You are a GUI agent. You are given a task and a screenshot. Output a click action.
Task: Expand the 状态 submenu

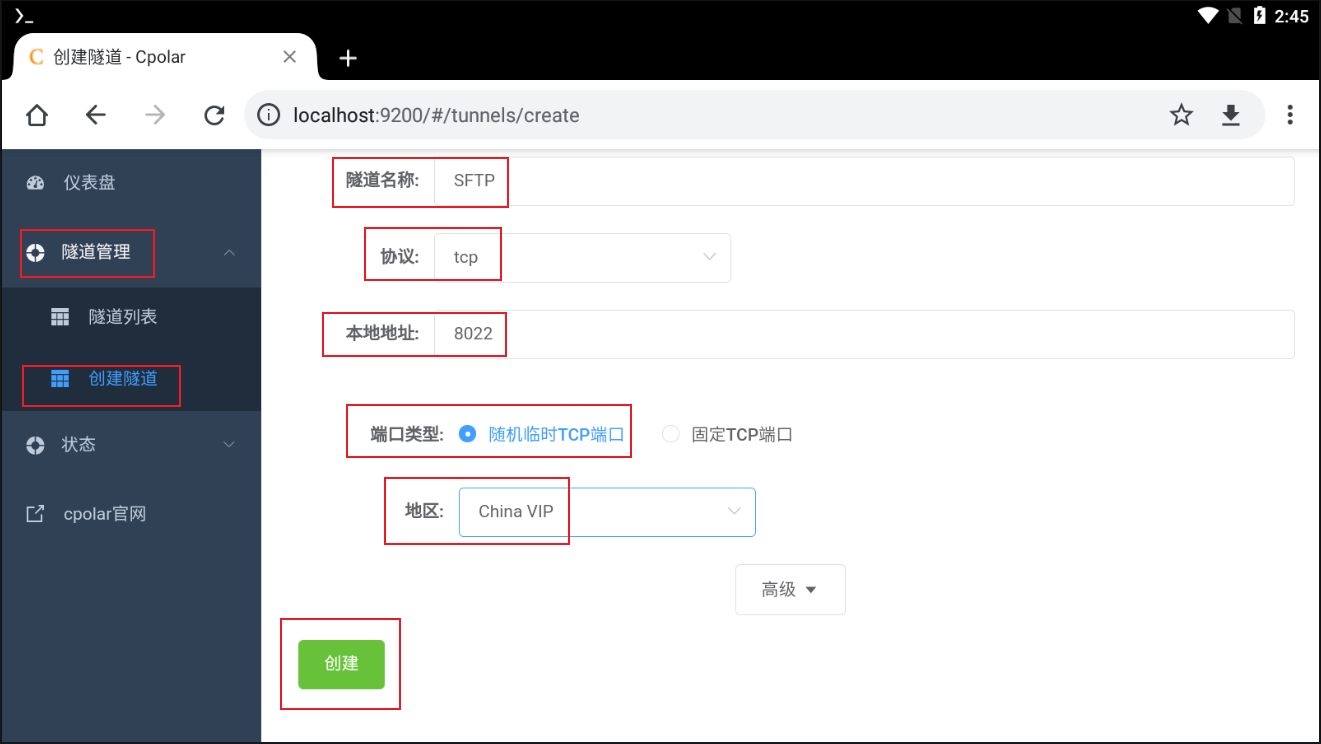click(229, 444)
